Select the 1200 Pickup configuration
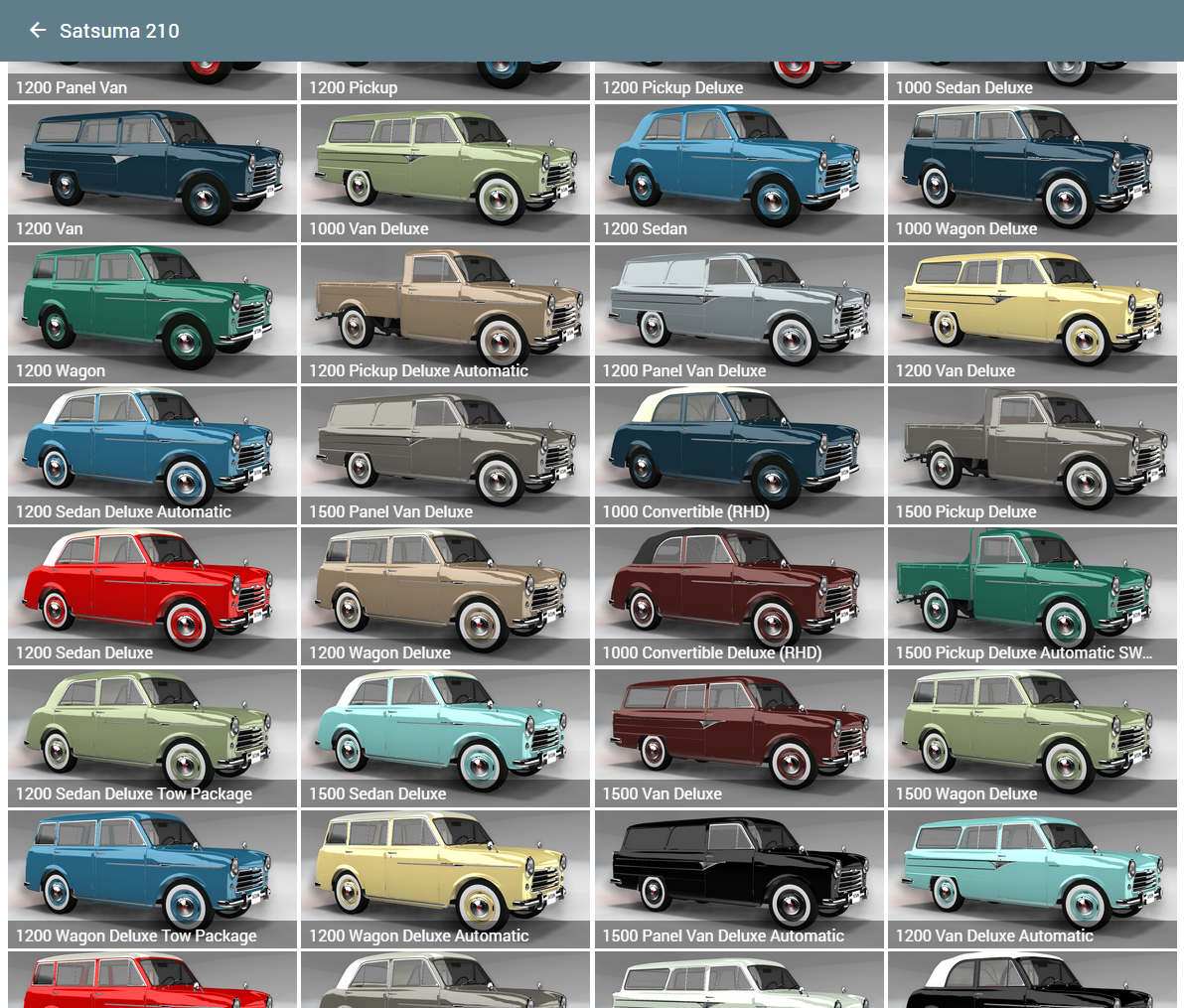1184x1008 pixels. [x=446, y=80]
